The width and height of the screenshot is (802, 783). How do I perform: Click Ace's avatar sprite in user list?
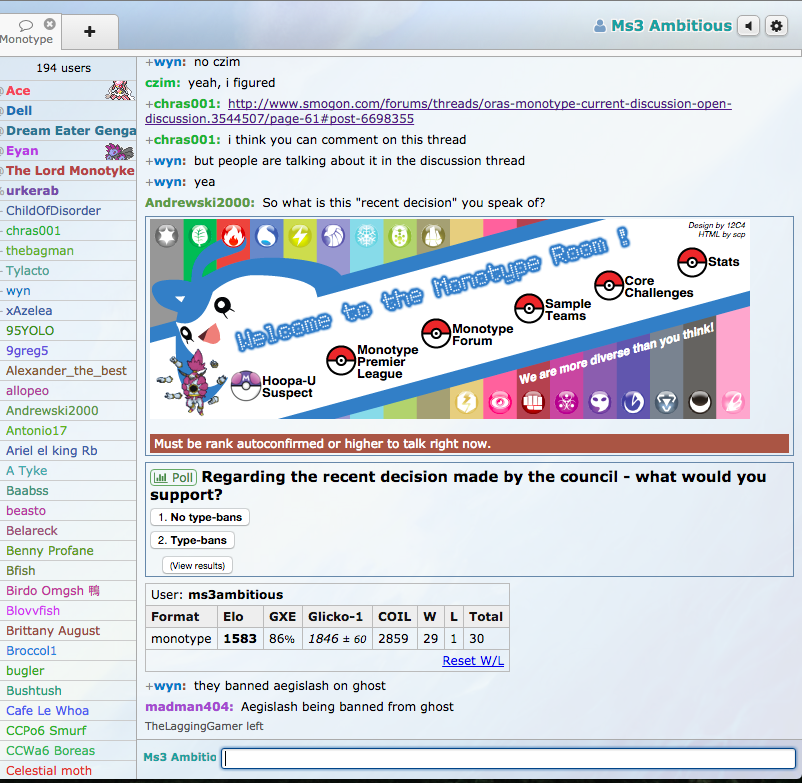point(120,91)
